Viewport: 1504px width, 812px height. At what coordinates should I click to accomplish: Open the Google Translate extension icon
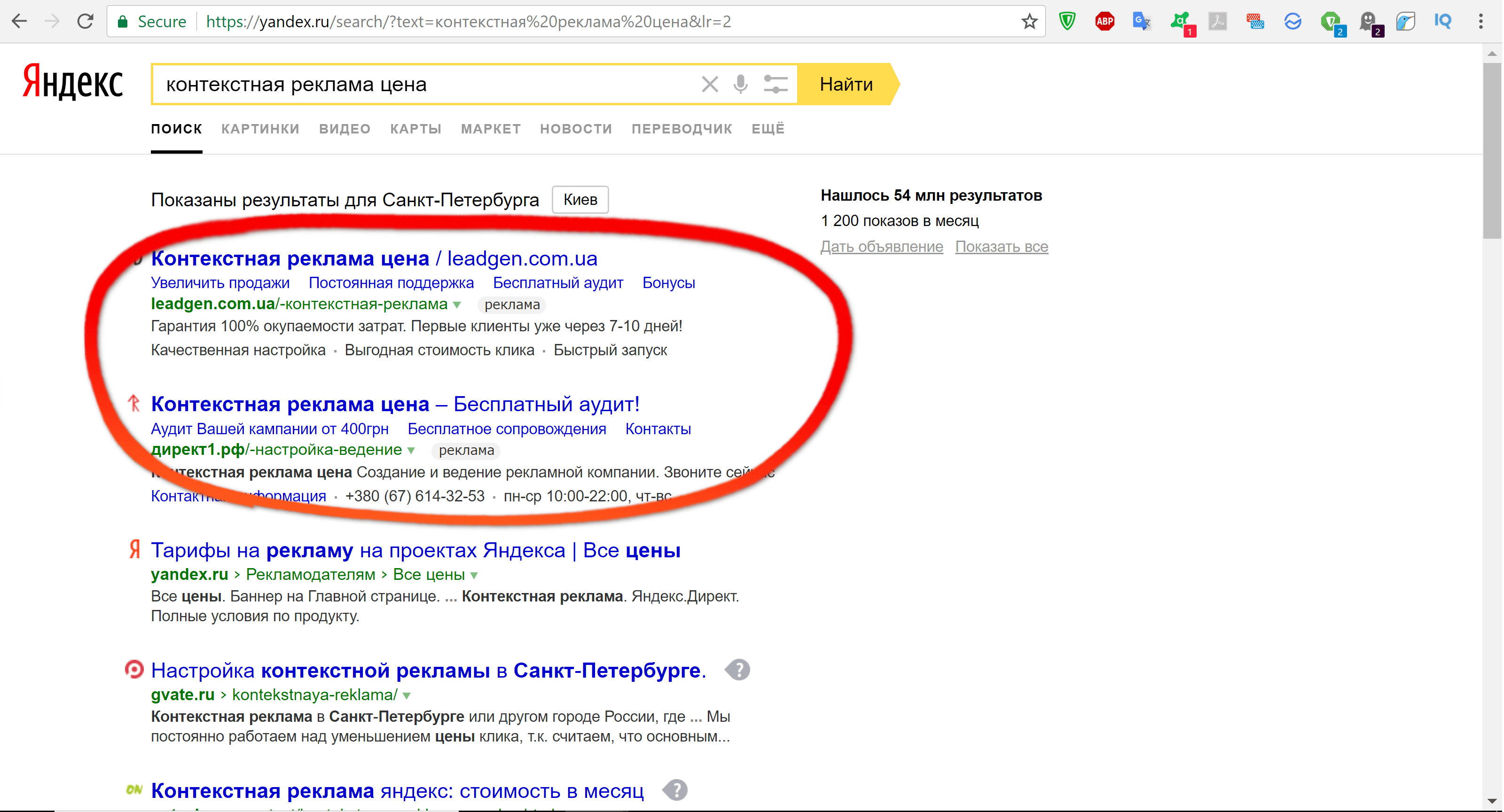coord(1142,22)
